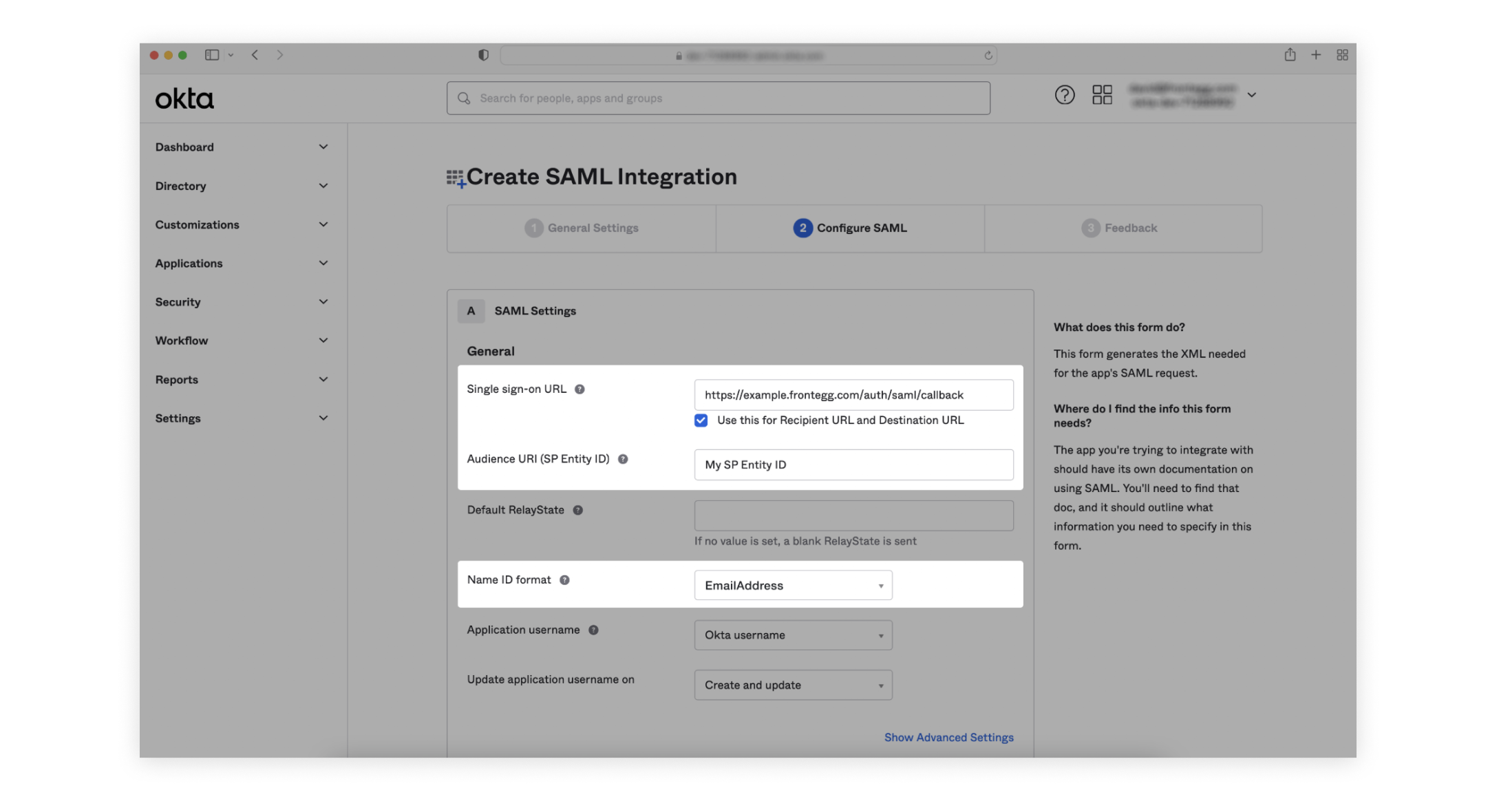
Task: Click help icon beside Audience URI label
Action: (x=622, y=459)
